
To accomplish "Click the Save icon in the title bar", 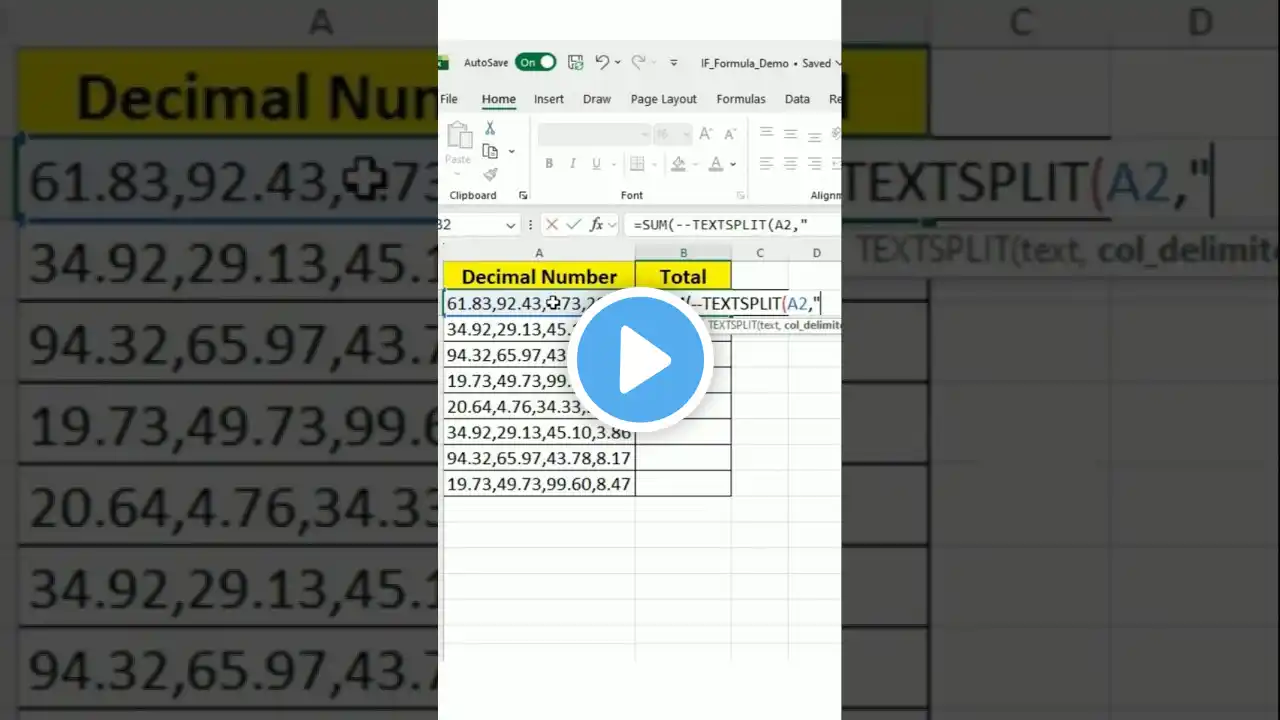I will click(576, 63).
